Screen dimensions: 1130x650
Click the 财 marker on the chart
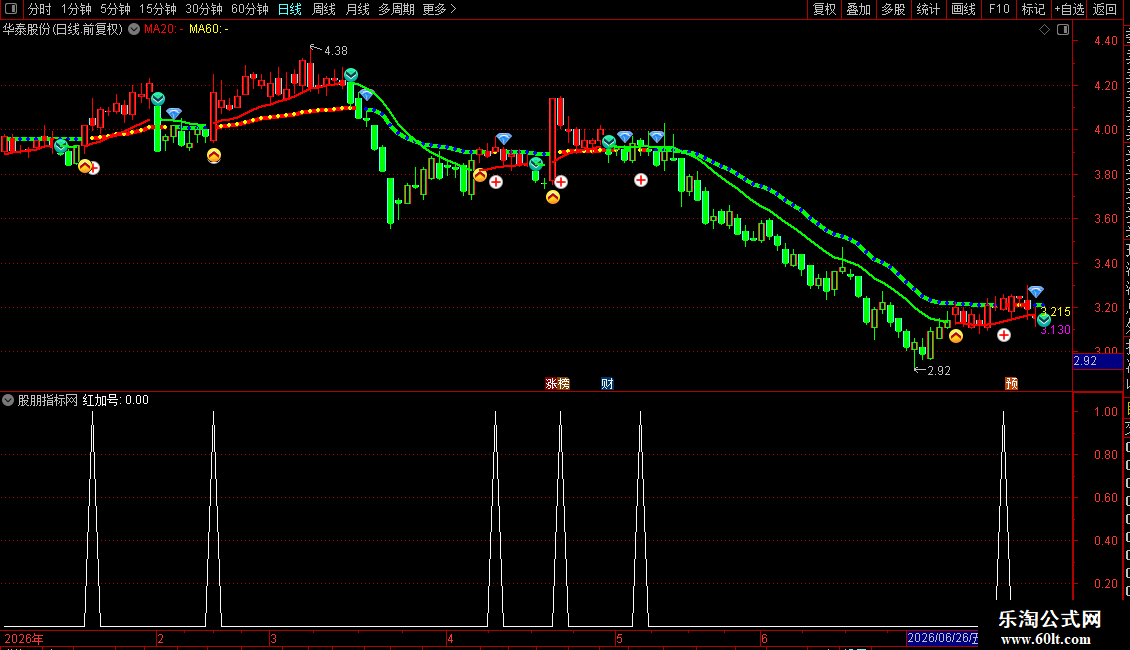(x=608, y=383)
